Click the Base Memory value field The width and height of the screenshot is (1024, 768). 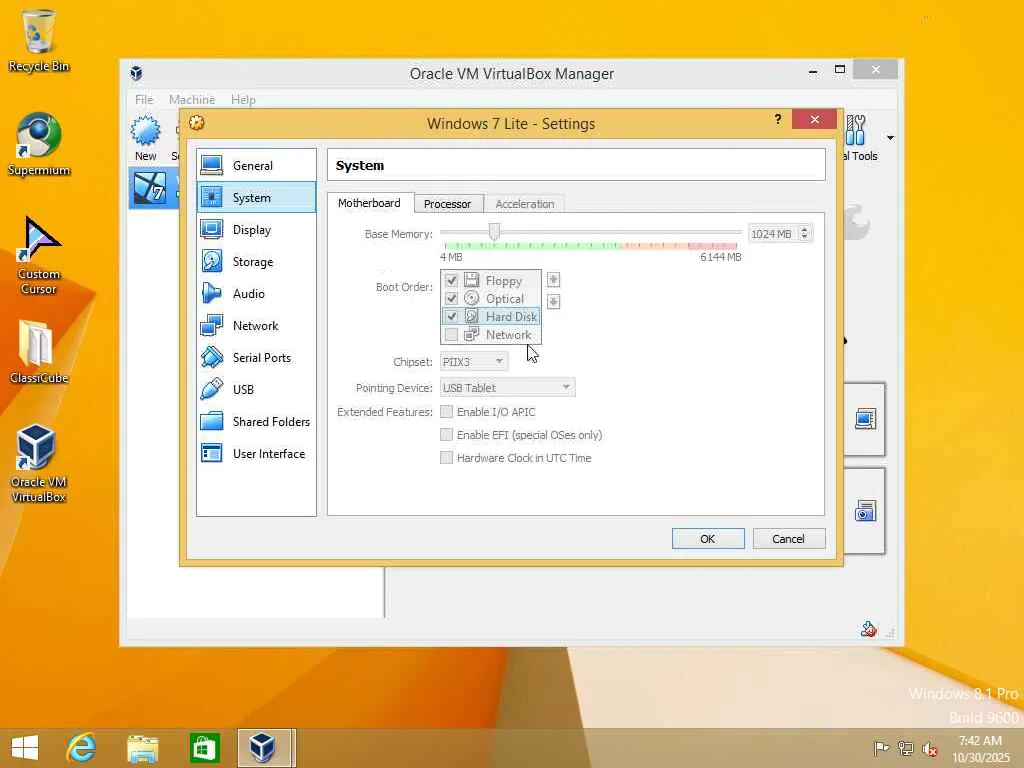point(773,234)
